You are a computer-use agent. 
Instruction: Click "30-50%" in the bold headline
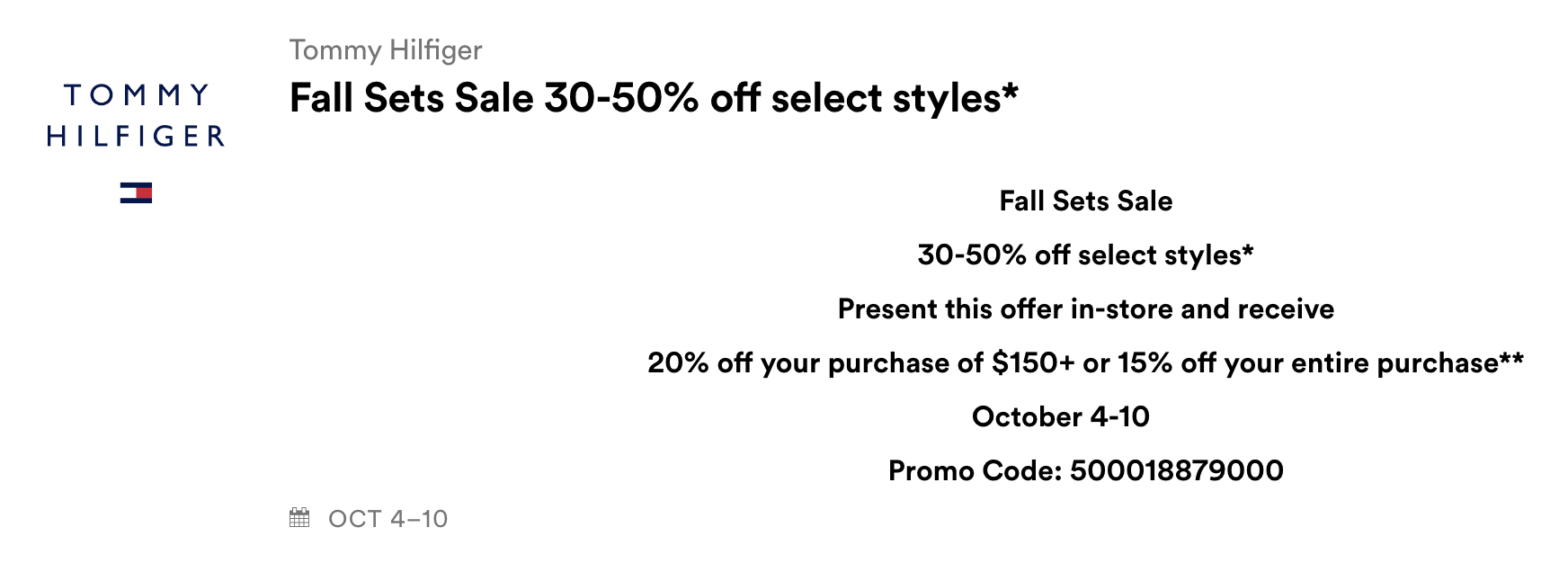point(620,98)
